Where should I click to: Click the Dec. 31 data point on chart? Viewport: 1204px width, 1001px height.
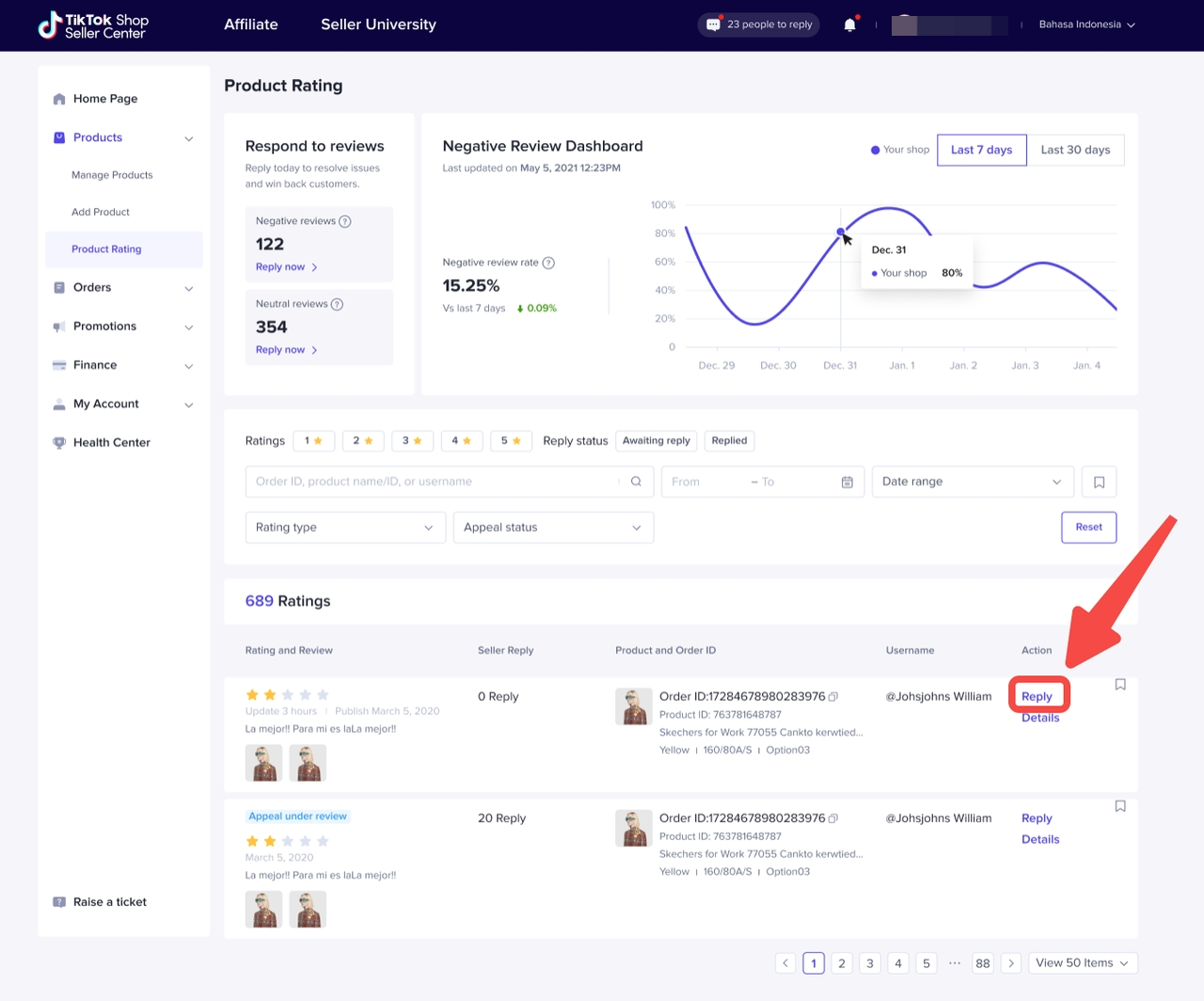(840, 231)
